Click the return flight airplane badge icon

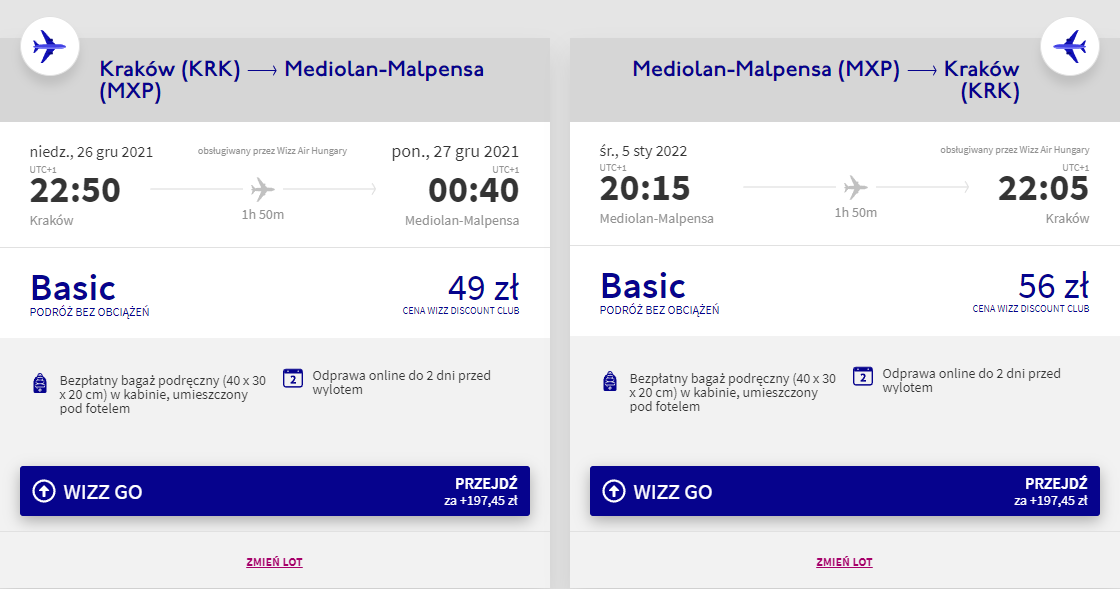tap(1070, 46)
